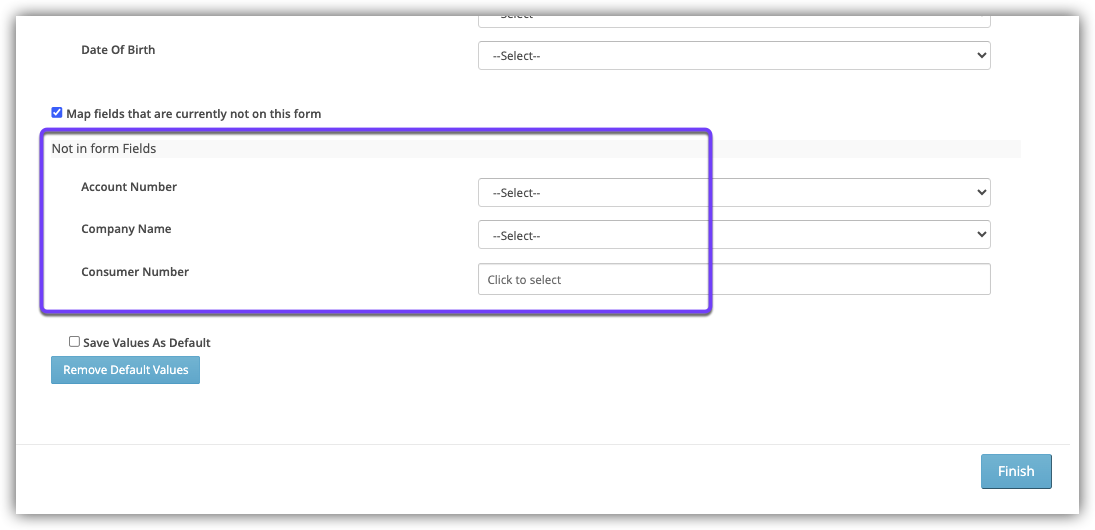Screen dimensions: 1095x530
Task: Select the Company Name field label
Action: pos(126,229)
